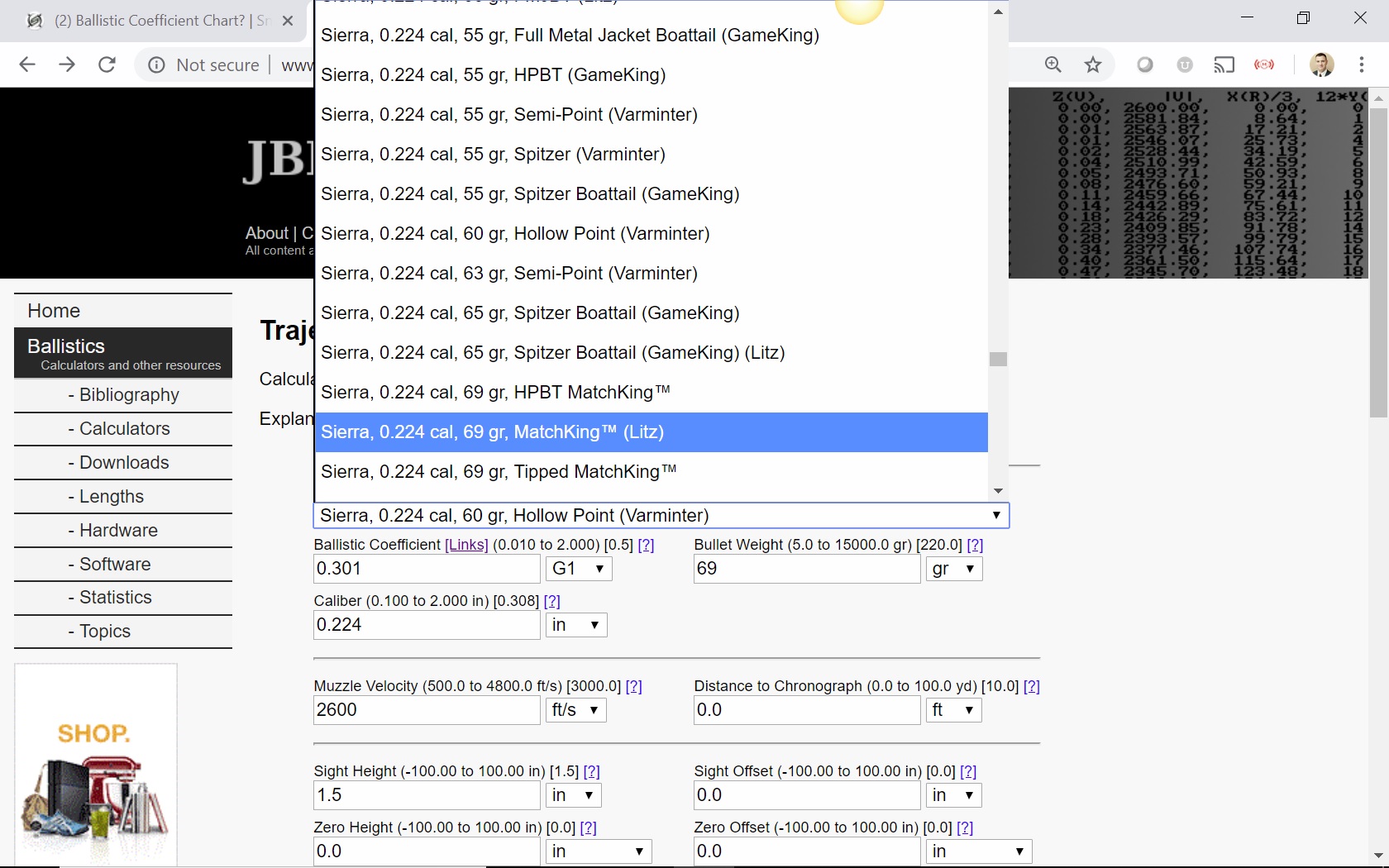Click the Not secure site info icon
Screen dimensions: 1389x868
156,64
